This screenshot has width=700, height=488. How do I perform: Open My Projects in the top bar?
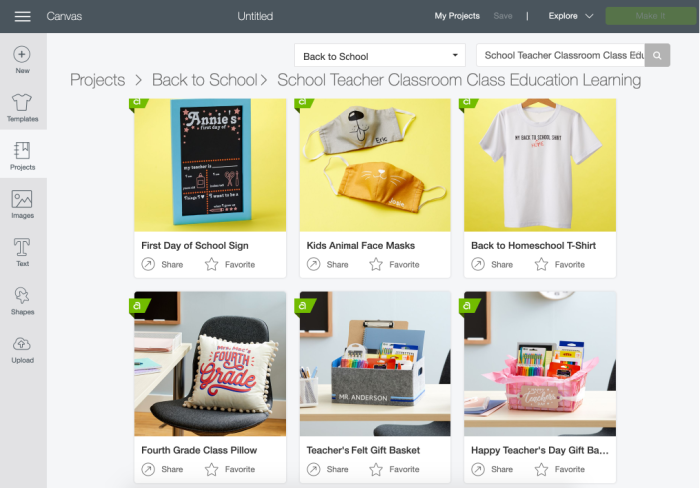(x=457, y=16)
